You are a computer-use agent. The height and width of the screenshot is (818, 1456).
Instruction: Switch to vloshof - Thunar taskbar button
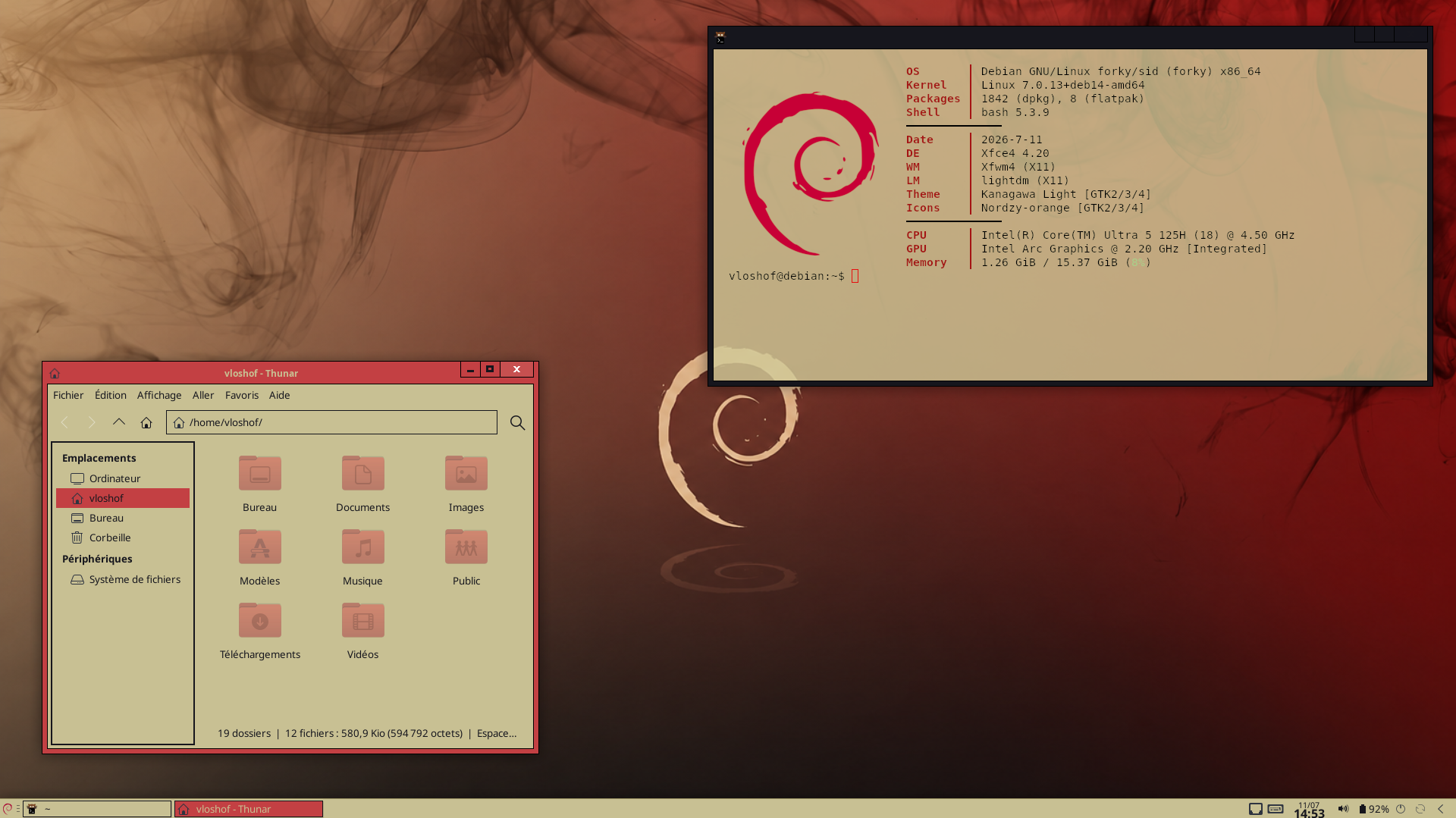pos(249,809)
